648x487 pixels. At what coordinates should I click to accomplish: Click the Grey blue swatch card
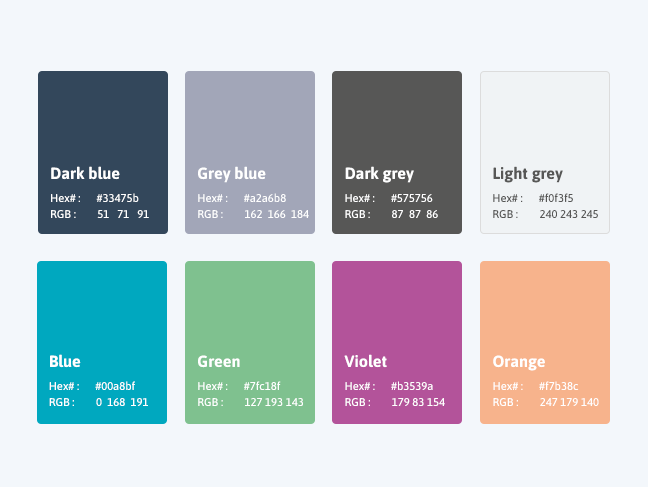[x=250, y=152]
